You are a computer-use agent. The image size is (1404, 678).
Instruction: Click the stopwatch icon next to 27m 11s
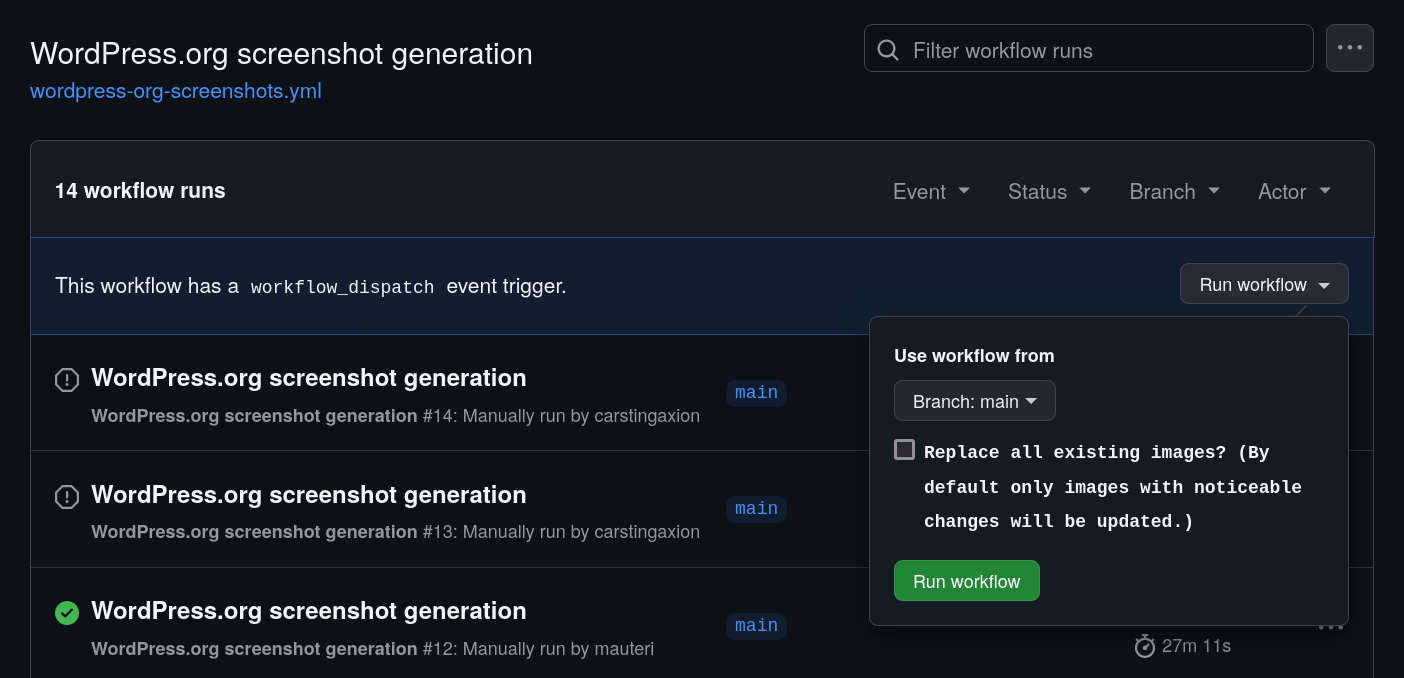click(x=1145, y=646)
